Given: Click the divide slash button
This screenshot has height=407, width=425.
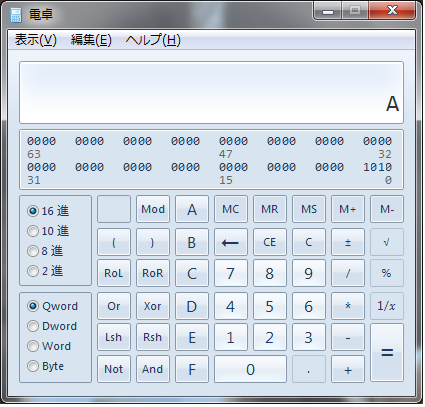Looking at the screenshot, I should 348,273.
